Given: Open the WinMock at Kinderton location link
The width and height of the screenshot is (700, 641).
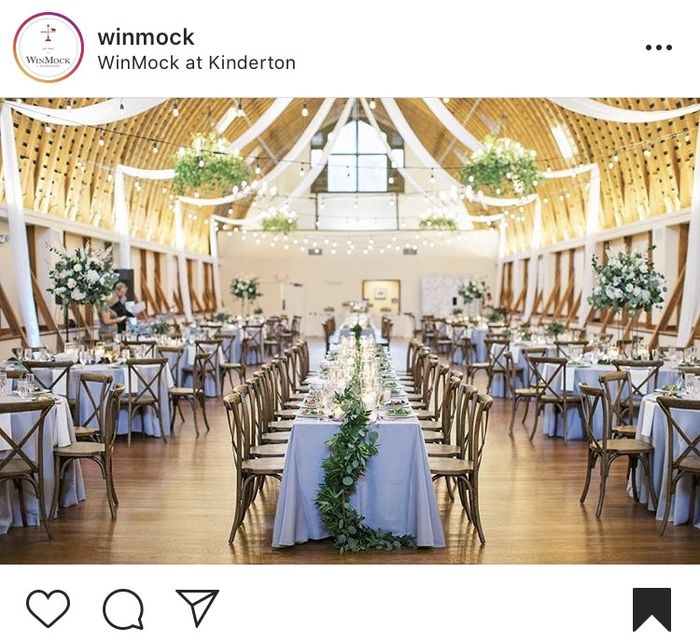Looking at the screenshot, I should pyautogui.click(x=196, y=62).
